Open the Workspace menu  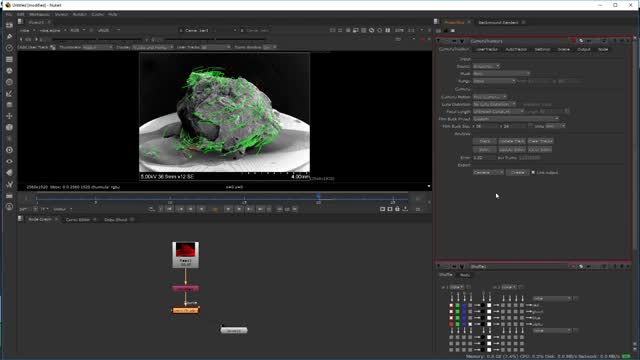[x=39, y=14]
